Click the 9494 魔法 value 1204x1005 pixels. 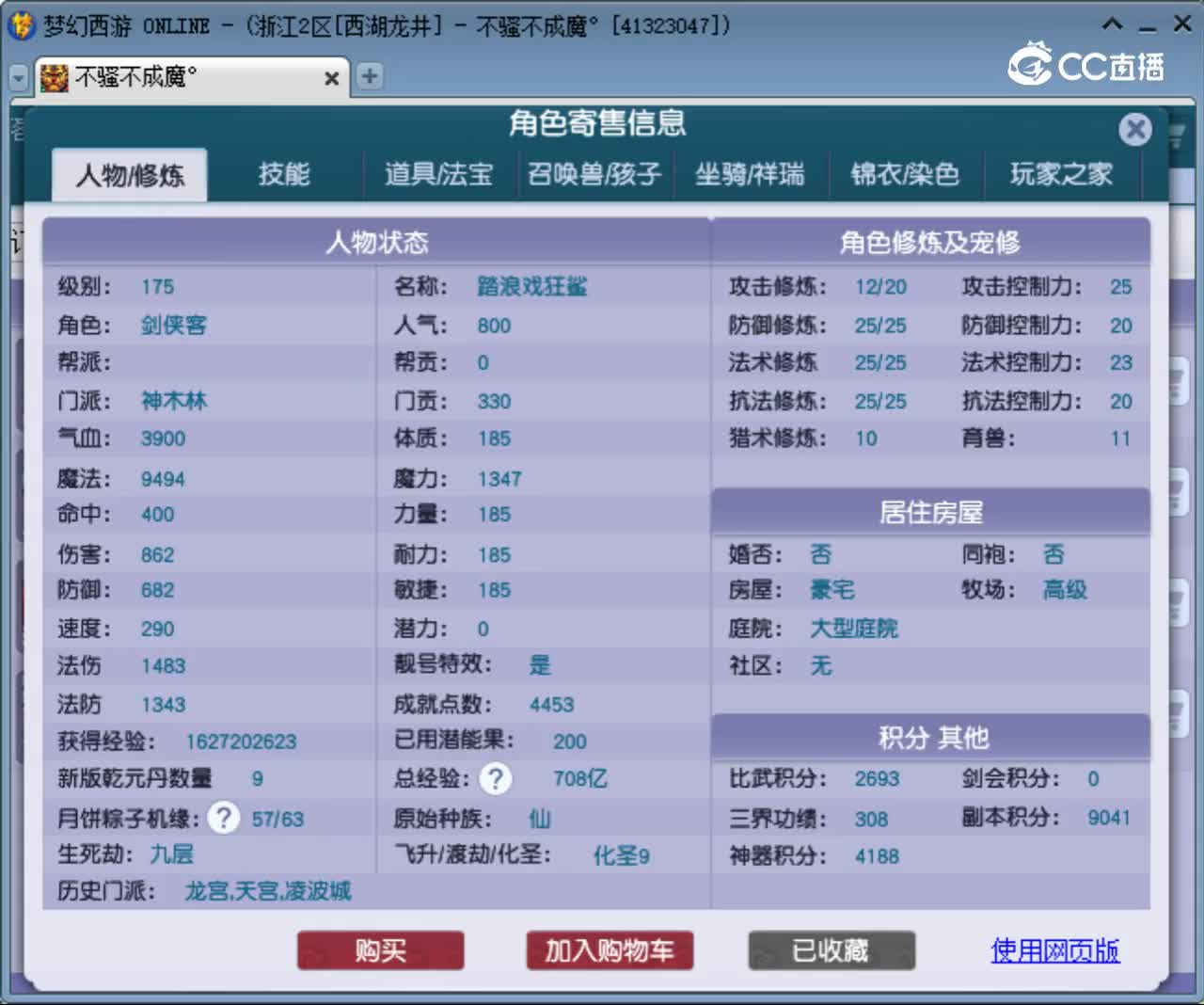[x=163, y=479]
